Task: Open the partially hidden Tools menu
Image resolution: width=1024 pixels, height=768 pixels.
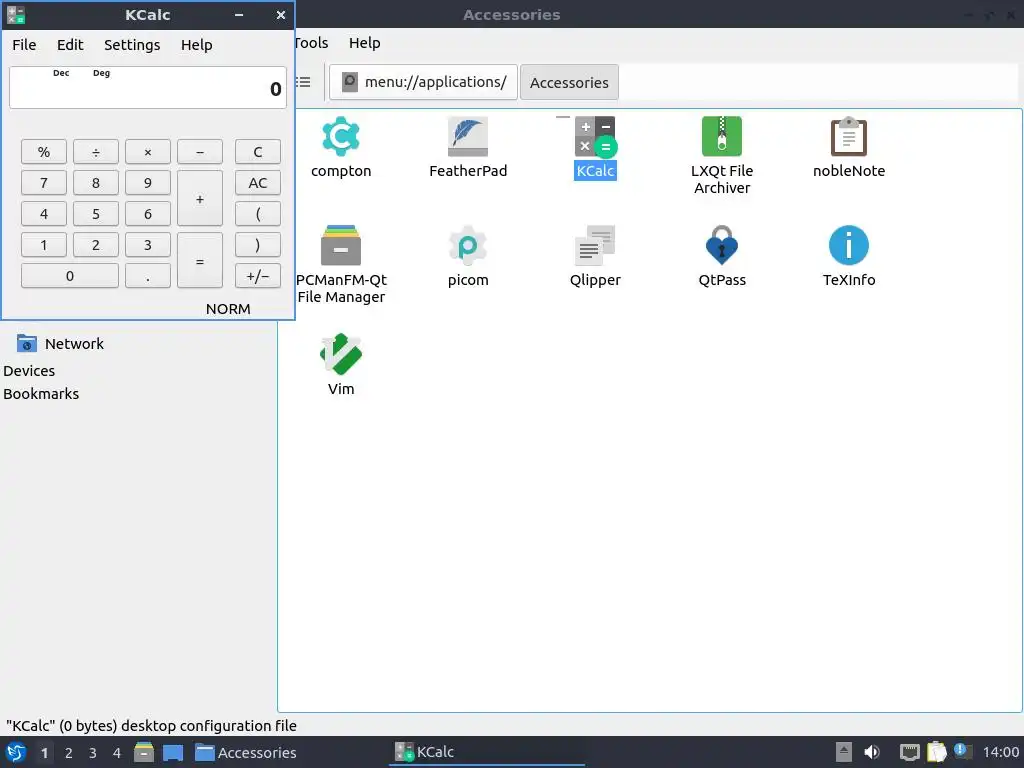Action: [x=312, y=43]
